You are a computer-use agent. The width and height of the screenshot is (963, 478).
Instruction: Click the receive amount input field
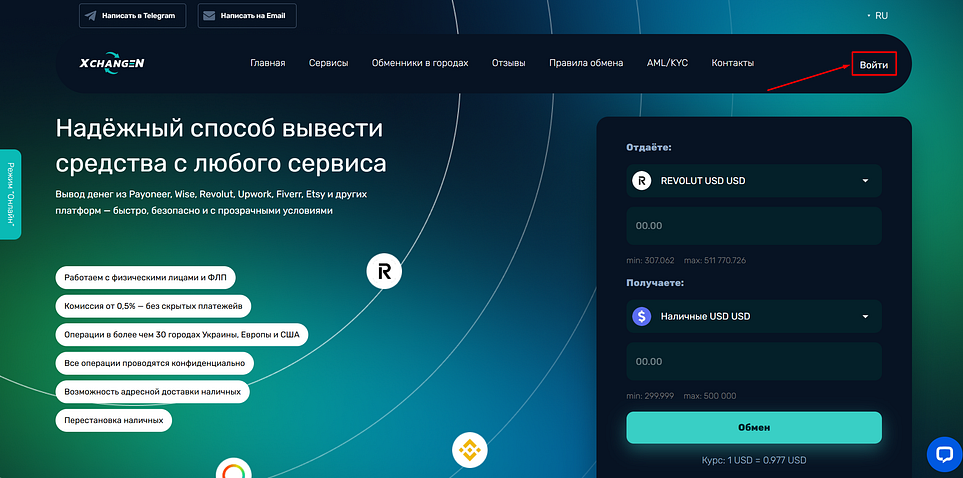pyautogui.click(x=754, y=361)
